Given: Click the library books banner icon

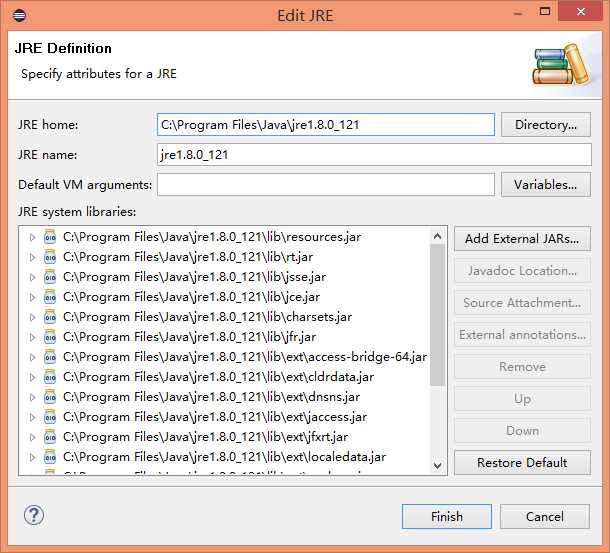Looking at the screenshot, I should pyautogui.click(x=561, y=64).
